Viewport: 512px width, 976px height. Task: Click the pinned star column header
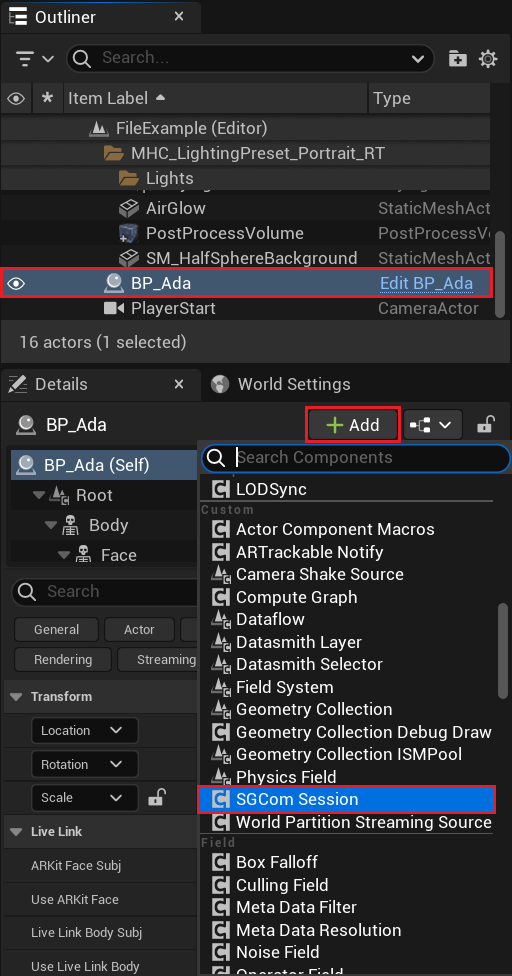coord(47,98)
